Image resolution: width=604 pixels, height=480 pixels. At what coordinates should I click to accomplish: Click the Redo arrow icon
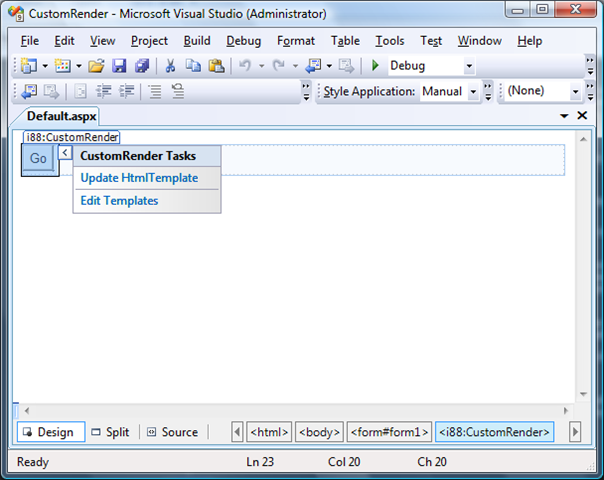(x=279, y=66)
